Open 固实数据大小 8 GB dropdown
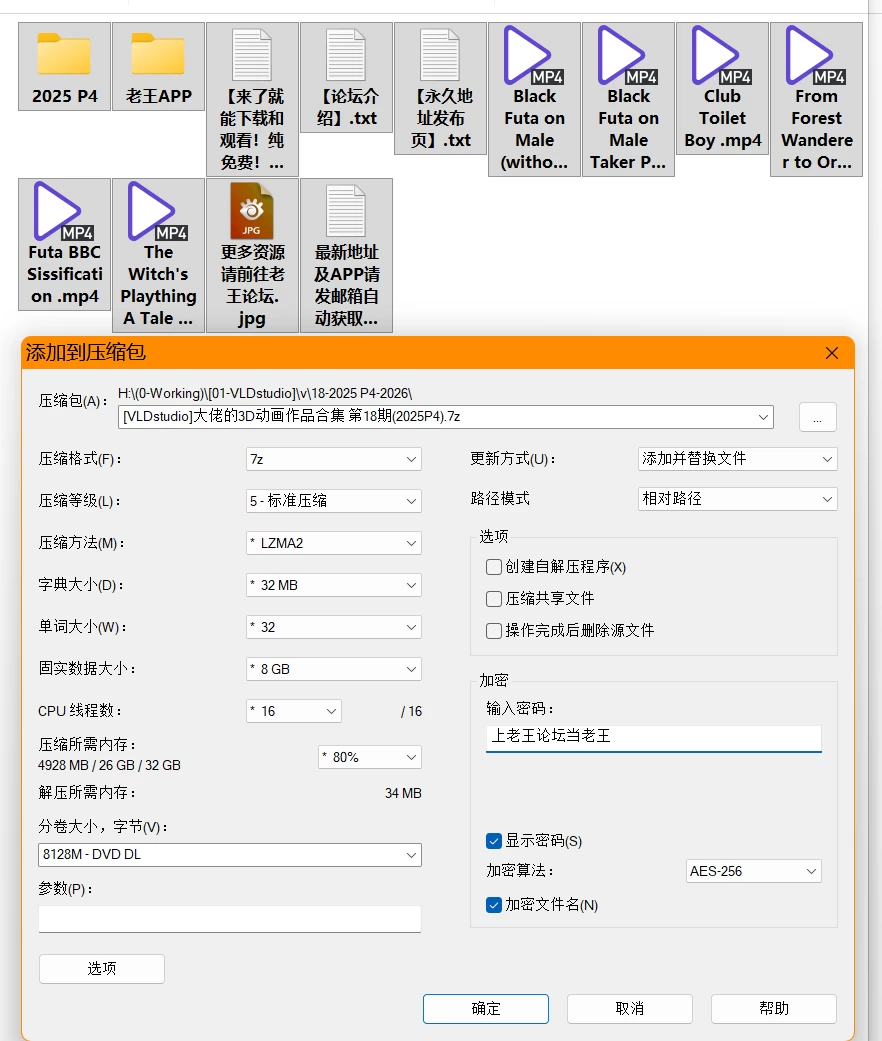Screen dimensions: 882x1041 pos(334,669)
